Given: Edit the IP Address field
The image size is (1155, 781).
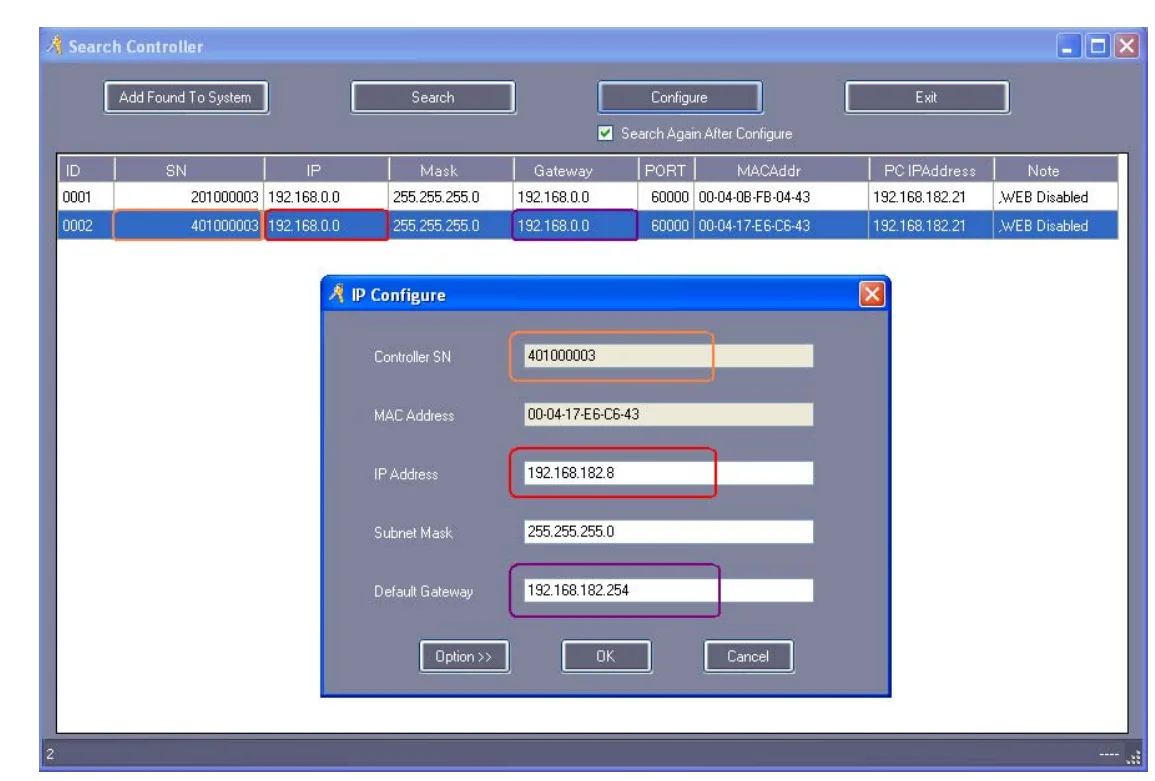Looking at the screenshot, I should tap(668, 473).
